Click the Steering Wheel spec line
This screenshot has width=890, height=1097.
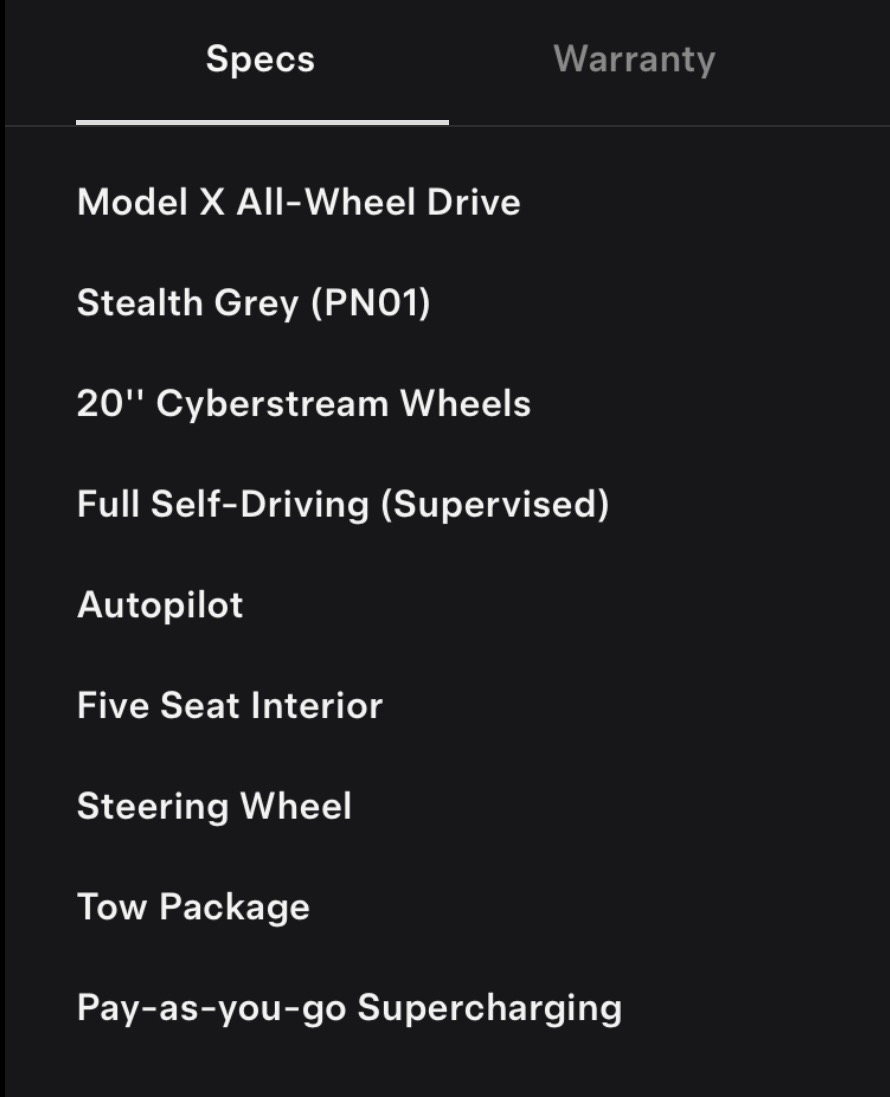pos(214,807)
